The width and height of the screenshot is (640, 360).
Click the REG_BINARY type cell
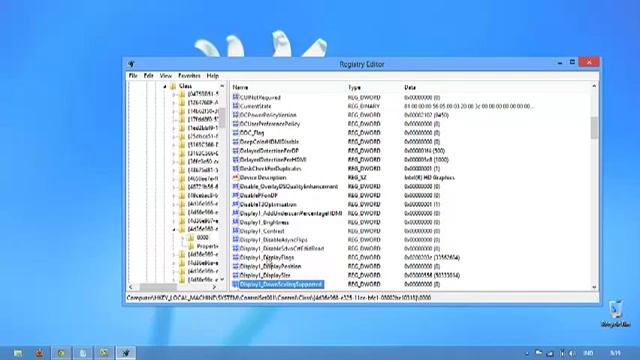pyautogui.click(x=364, y=106)
